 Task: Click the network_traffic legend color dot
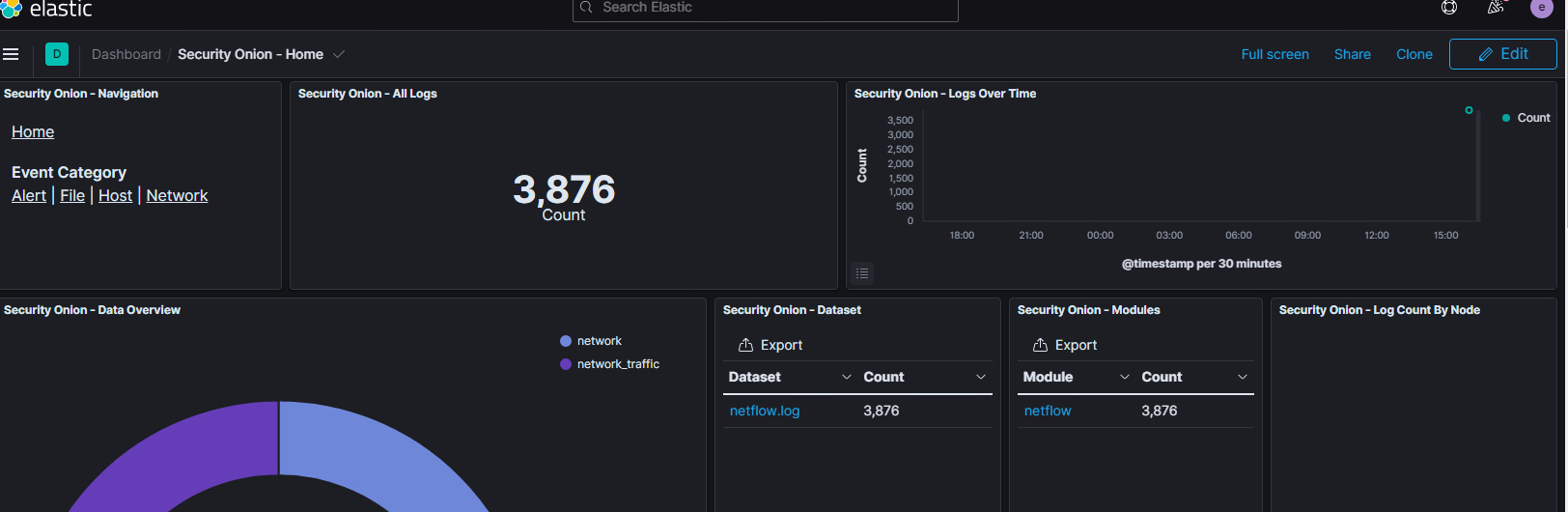[566, 364]
